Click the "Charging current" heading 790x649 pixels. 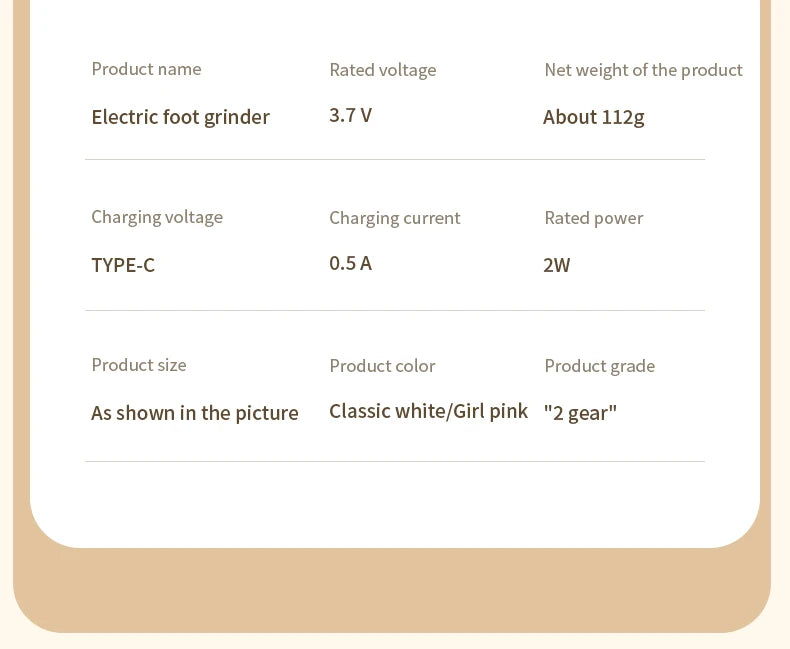coord(394,218)
